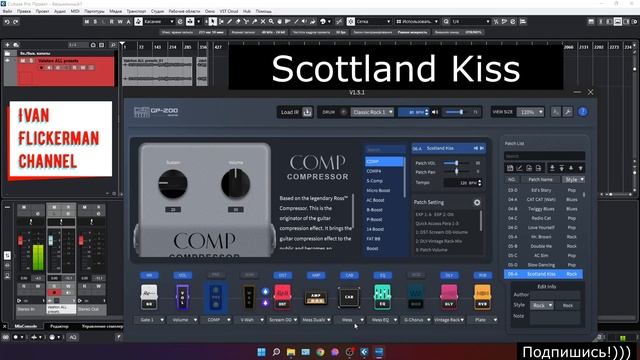Click the DRUM button
Screen dimensions: 640x360
329,112
